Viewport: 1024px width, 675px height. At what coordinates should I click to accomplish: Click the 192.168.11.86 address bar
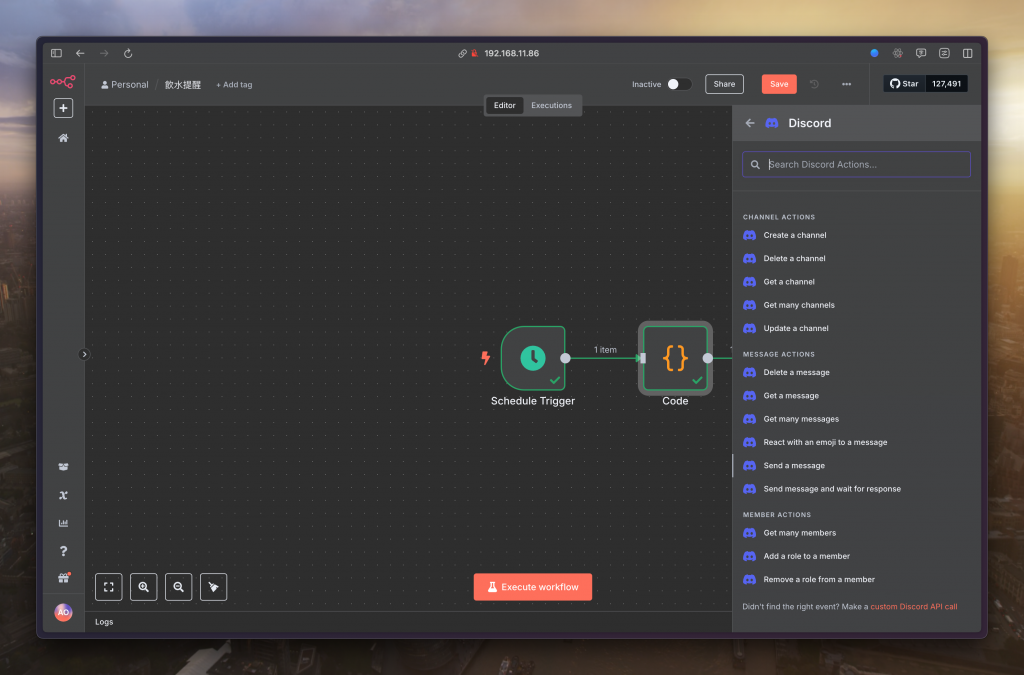[x=511, y=54]
